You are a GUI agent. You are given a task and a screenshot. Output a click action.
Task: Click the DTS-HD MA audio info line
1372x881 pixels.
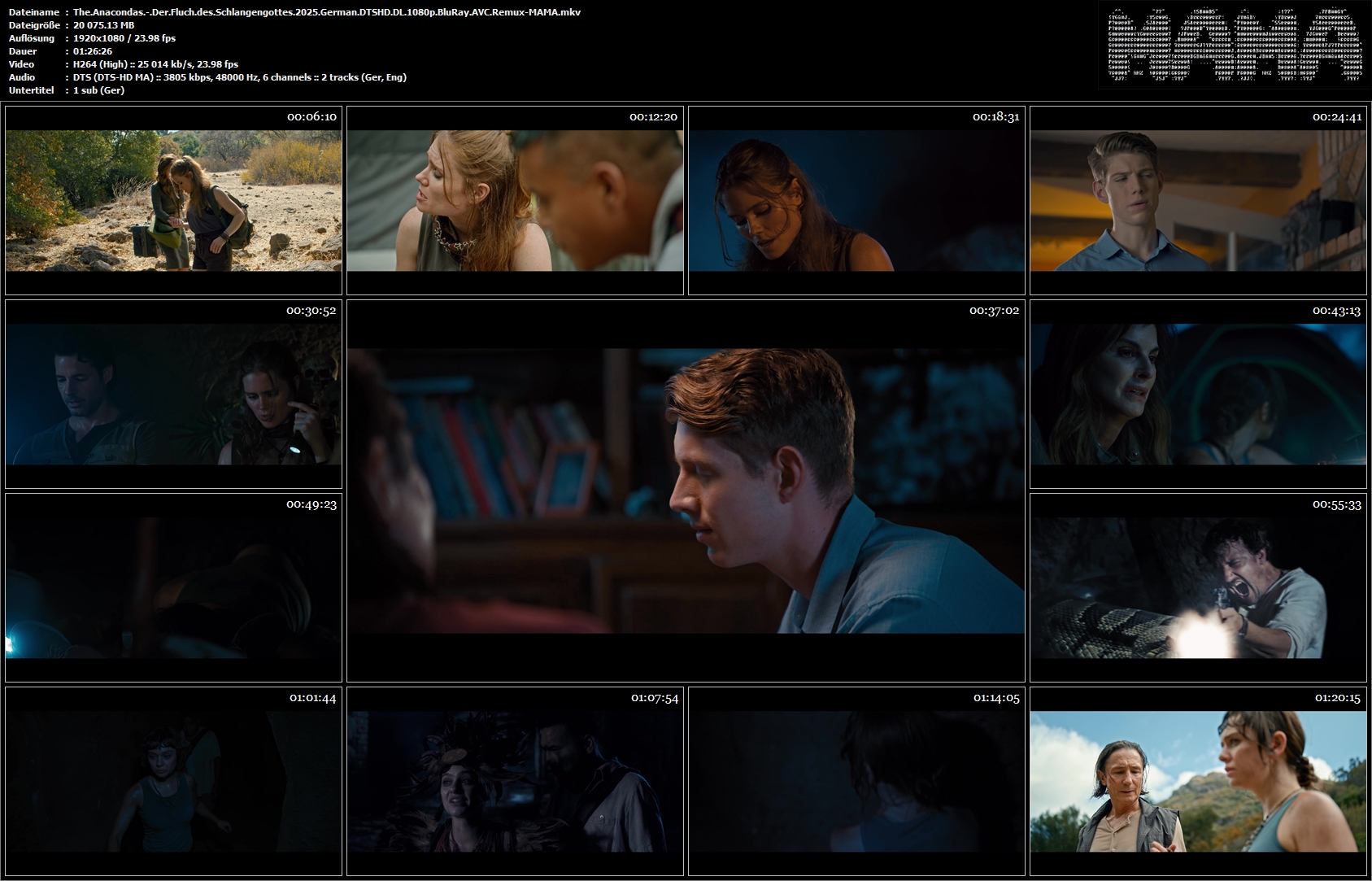240,77
